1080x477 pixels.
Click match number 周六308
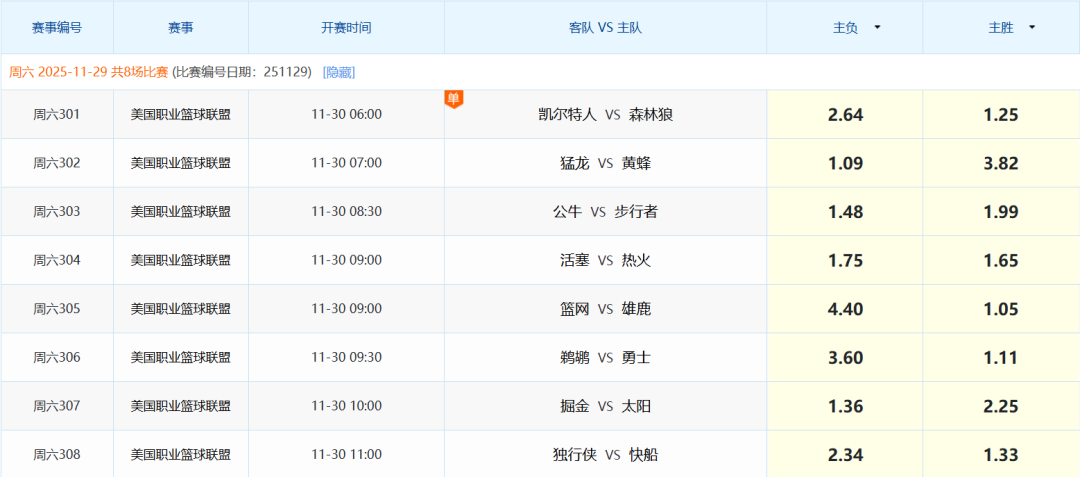(57, 455)
